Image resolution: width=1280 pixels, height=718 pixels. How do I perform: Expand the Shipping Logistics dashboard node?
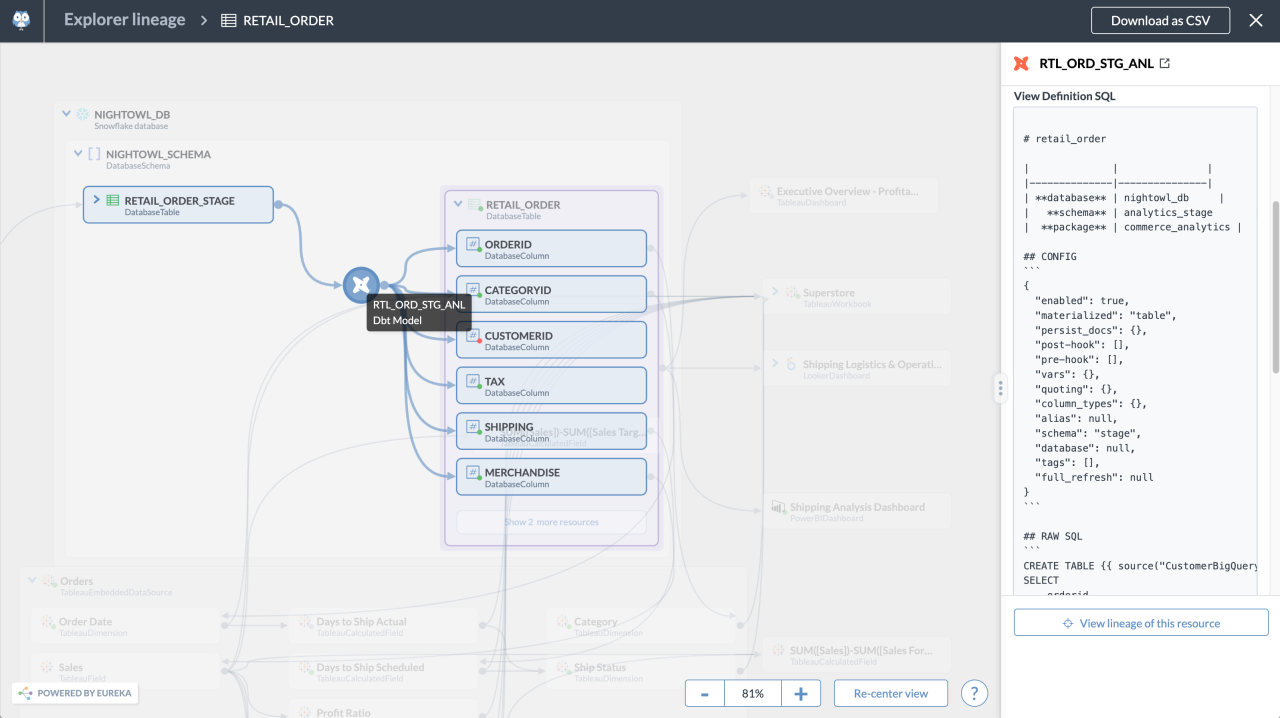(x=774, y=365)
